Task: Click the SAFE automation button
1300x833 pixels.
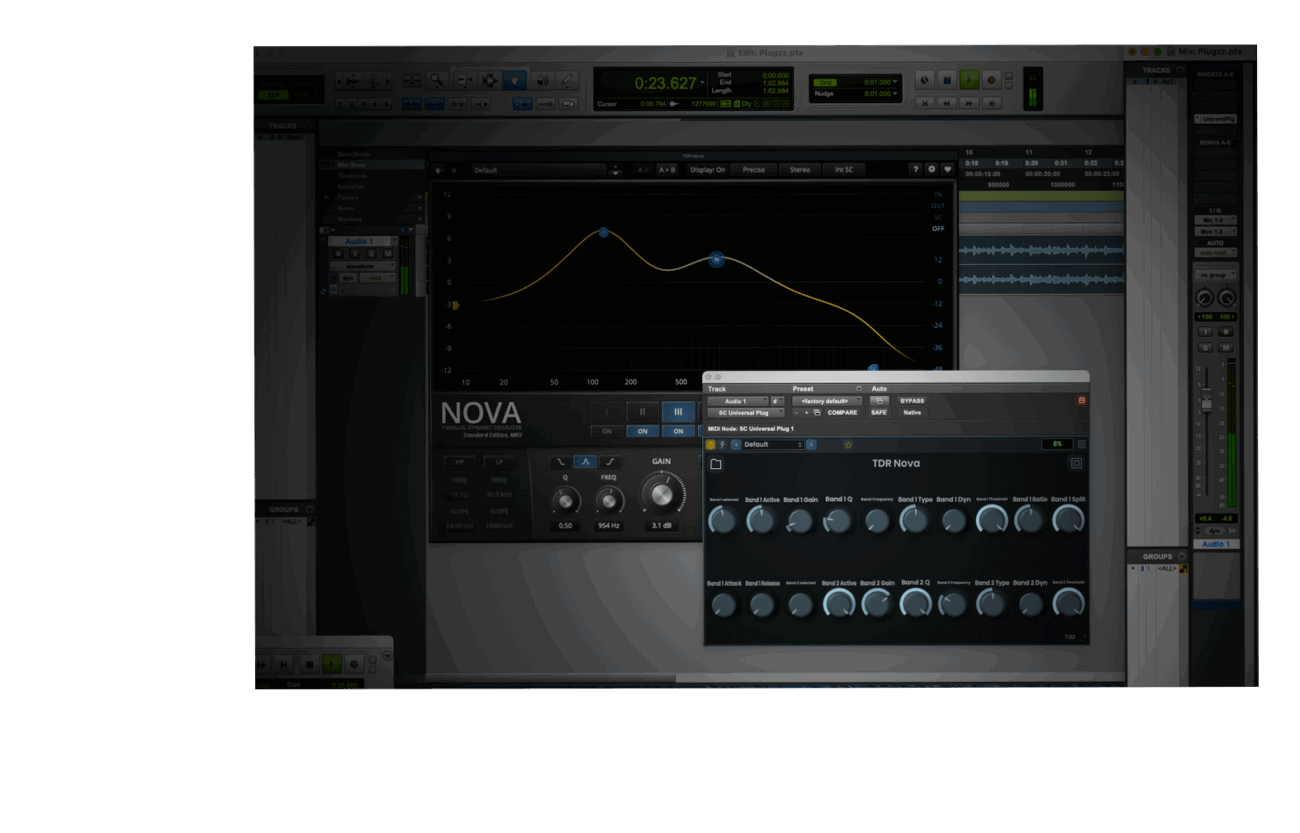Action: (x=879, y=412)
